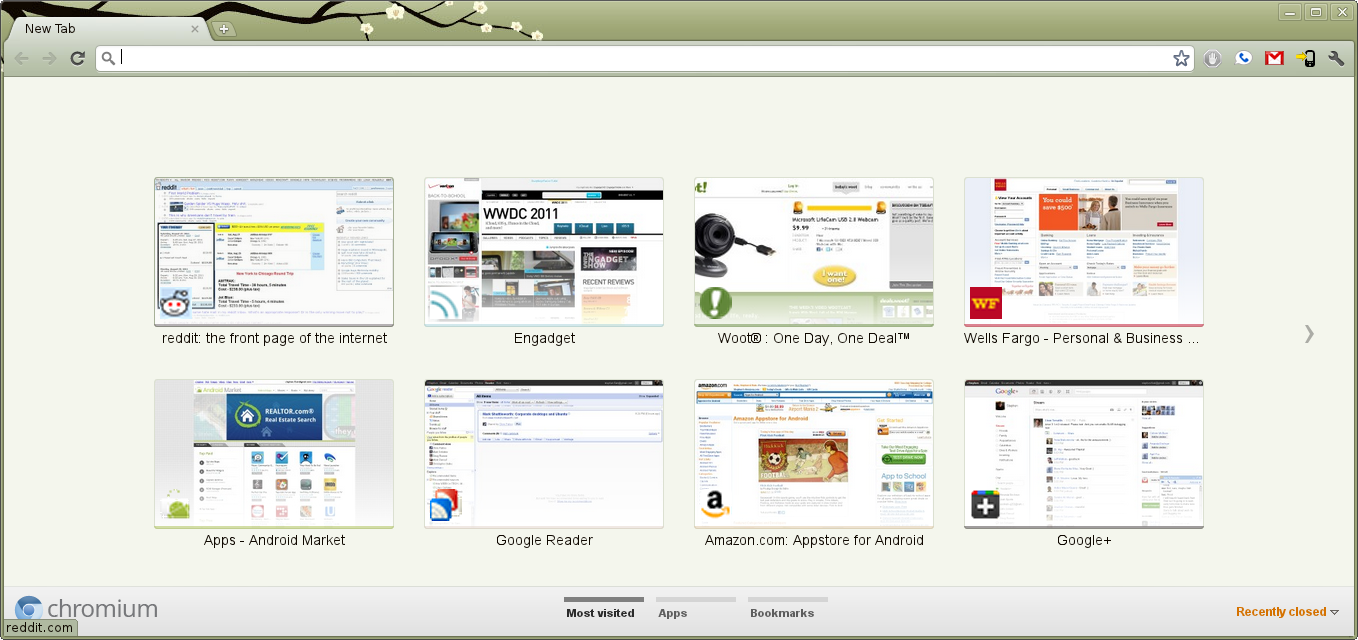Click the forward navigation arrow
The height and width of the screenshot is (640, 1358).
pos(49,58)
